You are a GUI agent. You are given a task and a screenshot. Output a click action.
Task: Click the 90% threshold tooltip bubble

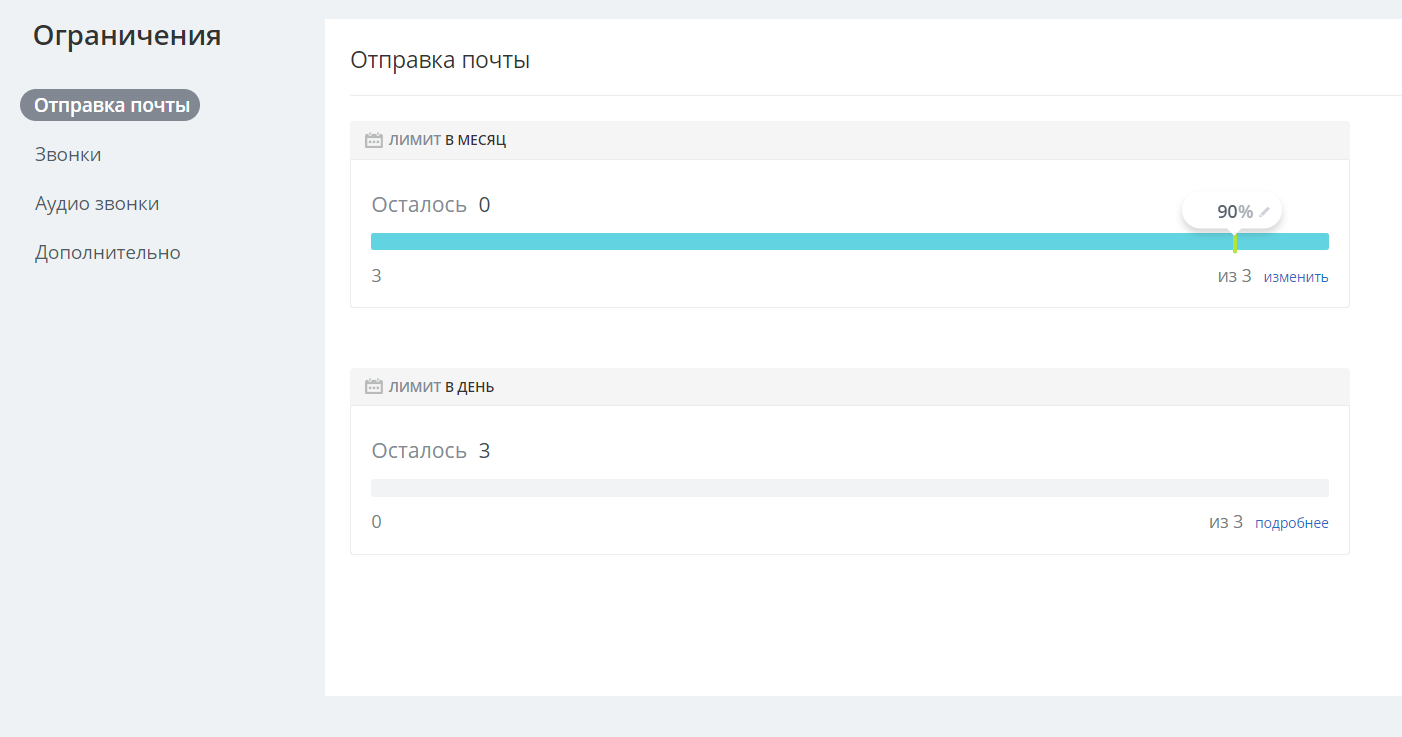(1229, 212)
